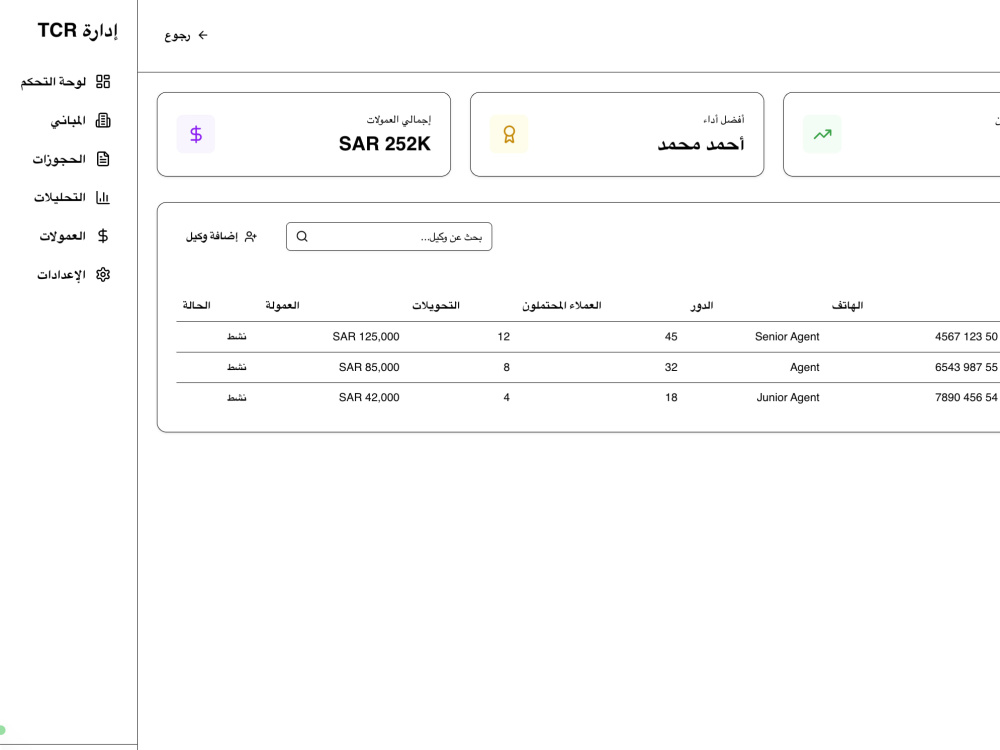1000x750 pixels.
Task: Click the SAR 125,000 commission cell
Action: coord(366,337)
